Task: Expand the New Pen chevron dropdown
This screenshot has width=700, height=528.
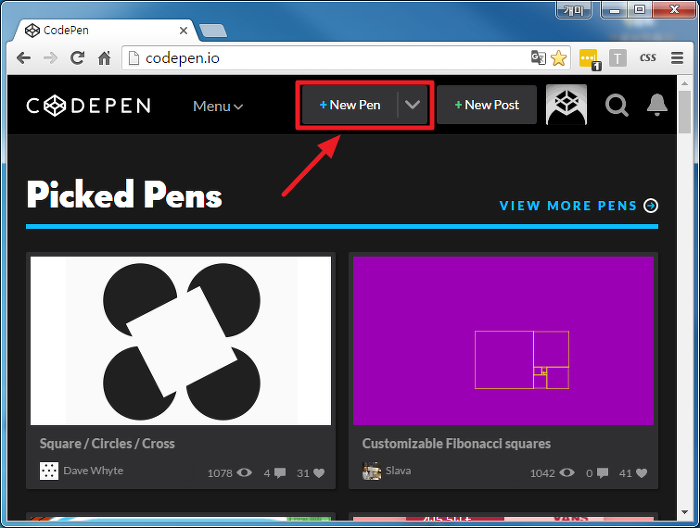Action: pos(412,105)
